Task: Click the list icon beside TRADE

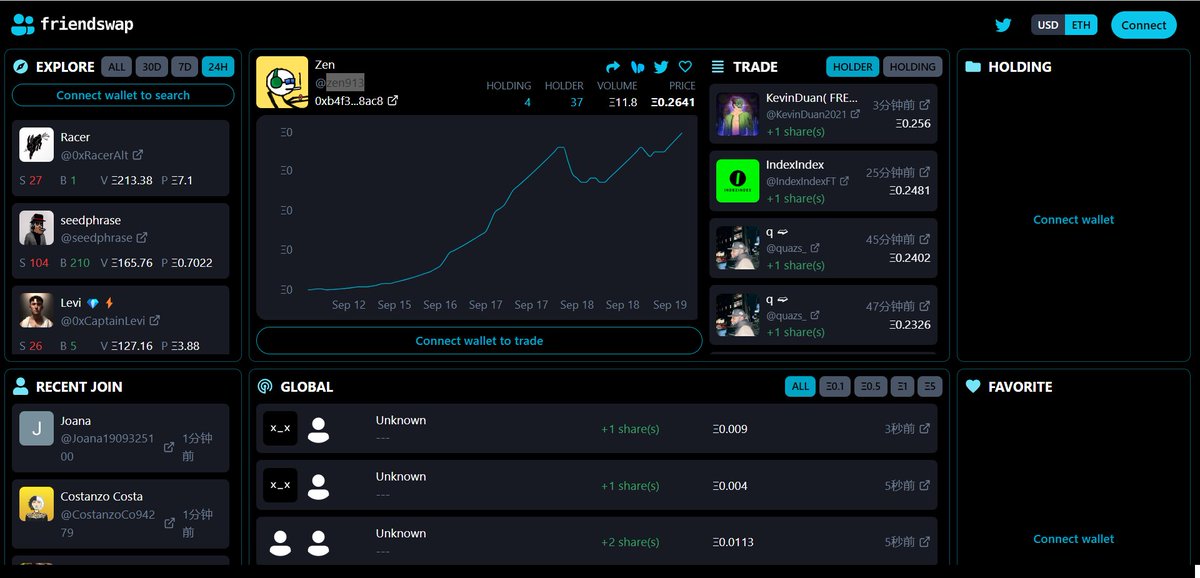Action: click(718, 67)
